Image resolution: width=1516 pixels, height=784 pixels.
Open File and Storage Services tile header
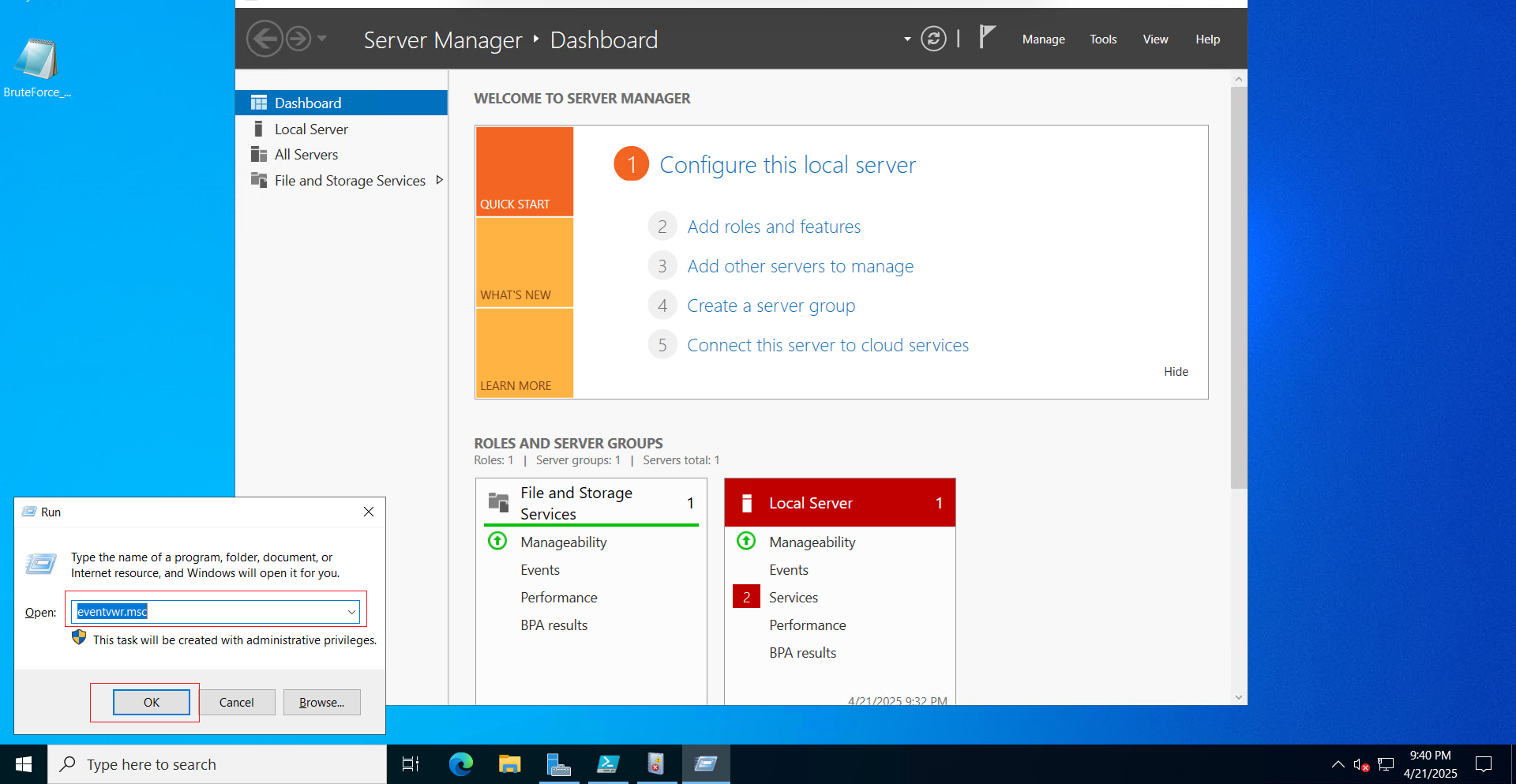coord(591,503)
